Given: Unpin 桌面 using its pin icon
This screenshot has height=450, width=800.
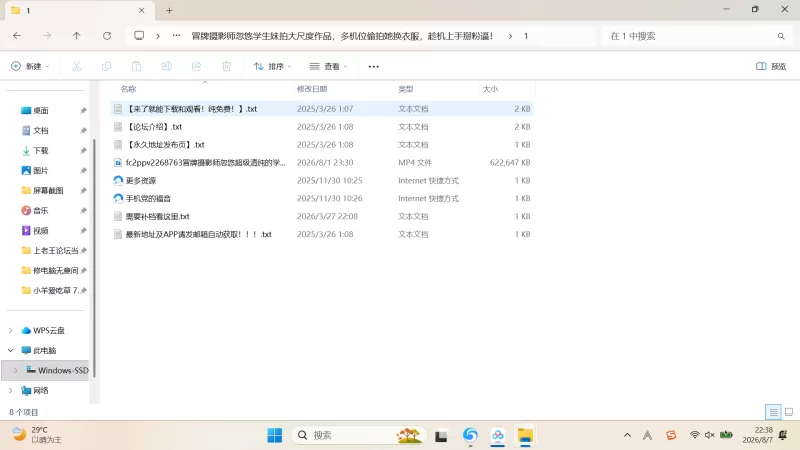Looking at the screenshot, I should pyautogui.click(x=83, y=111).
